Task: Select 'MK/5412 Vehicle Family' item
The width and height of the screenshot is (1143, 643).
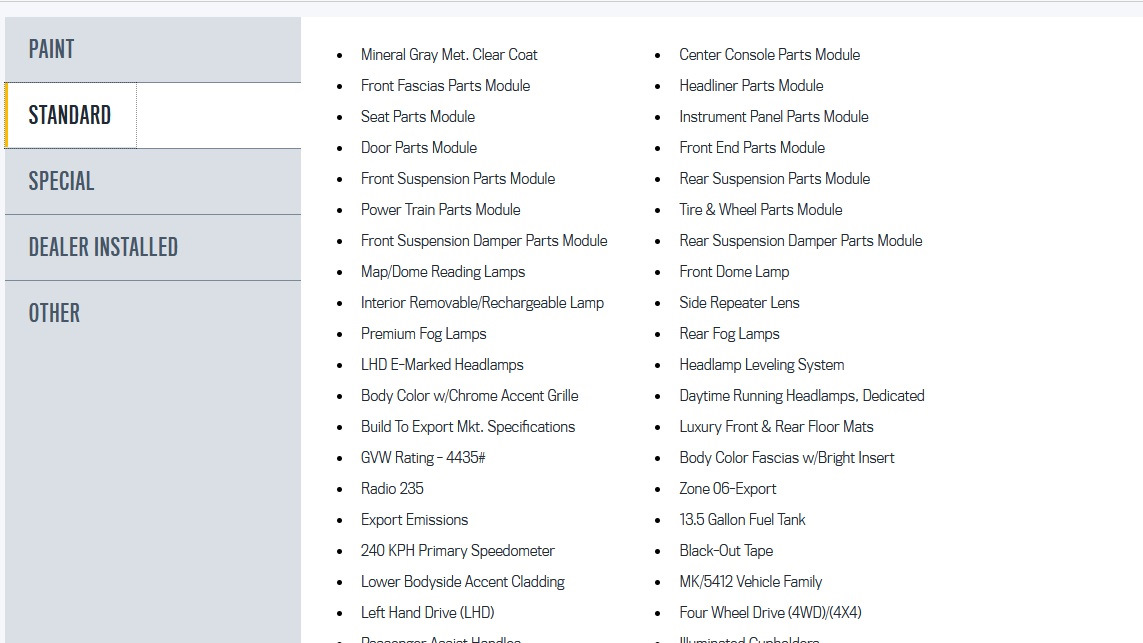Action: 751,582
